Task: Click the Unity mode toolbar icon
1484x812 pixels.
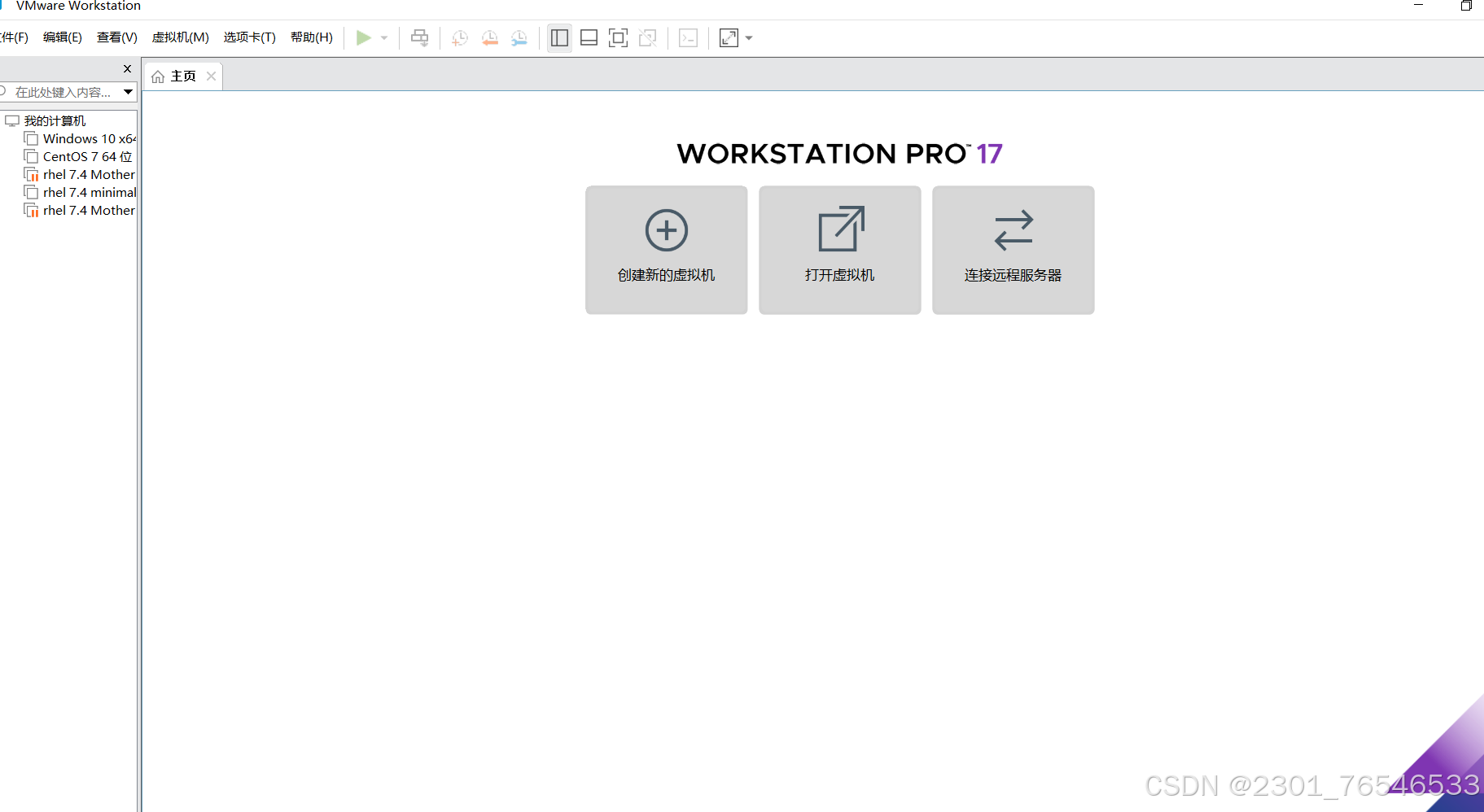Action: coord(648,37)
